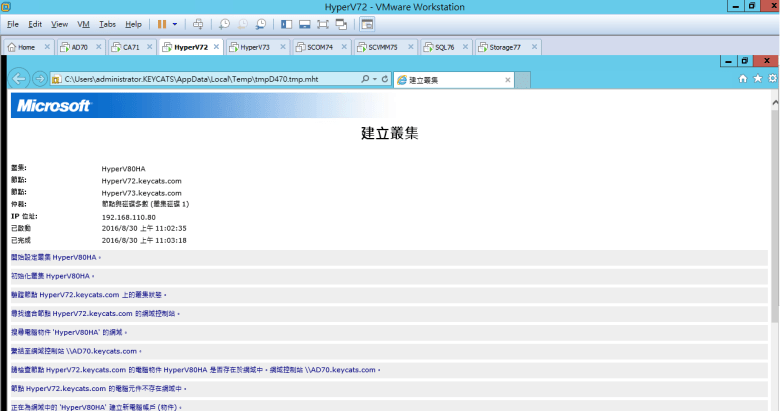780x411 pixels.
Task: Take a snapshot of this virtual machine
Action: pyautogui.click(x=224, y=23)
